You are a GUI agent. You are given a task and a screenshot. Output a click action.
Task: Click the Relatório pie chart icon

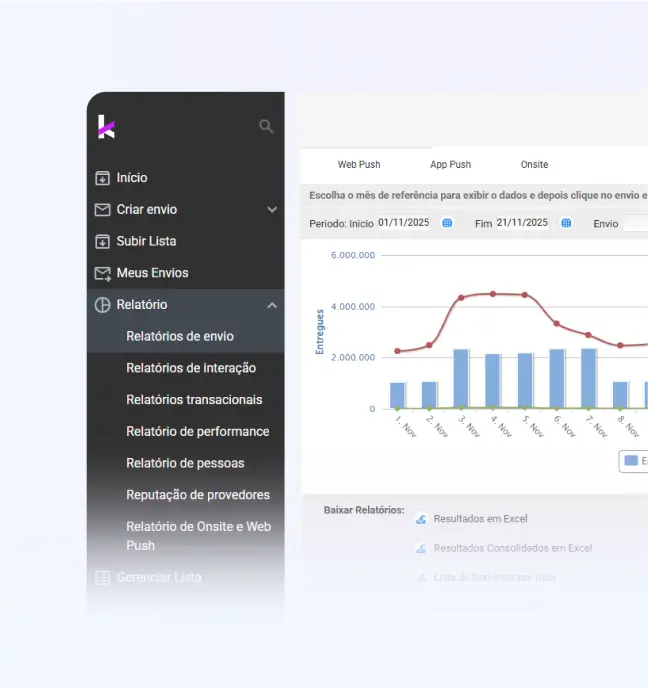click(x=102, y=305)
